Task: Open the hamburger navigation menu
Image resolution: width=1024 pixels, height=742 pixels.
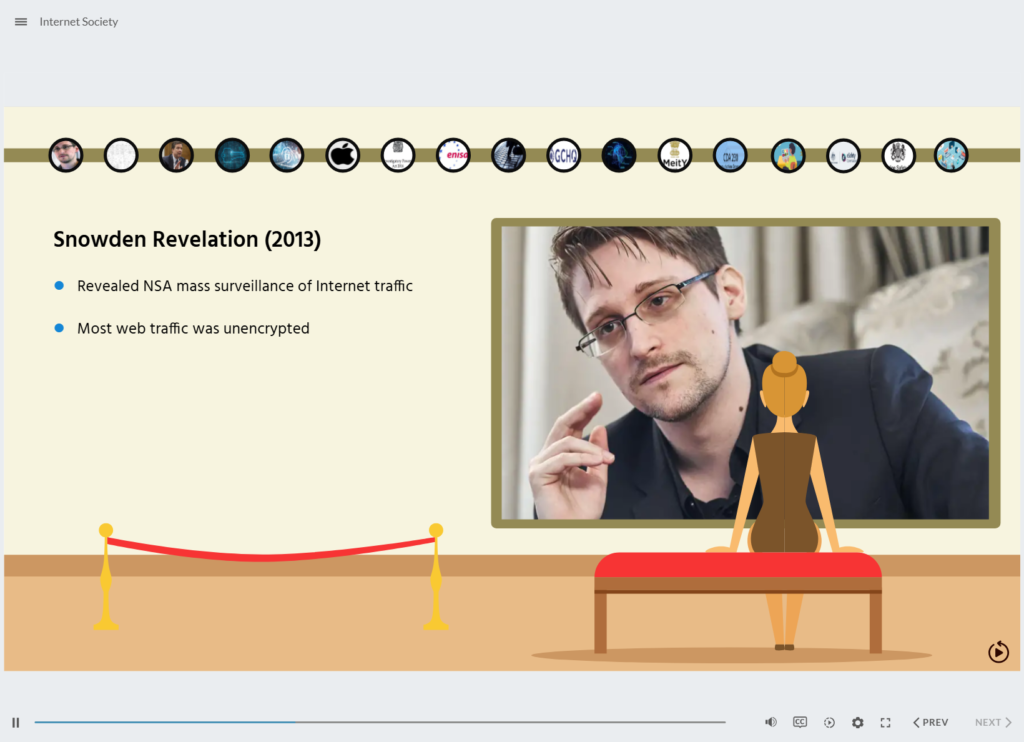Action: coord(20,21)
